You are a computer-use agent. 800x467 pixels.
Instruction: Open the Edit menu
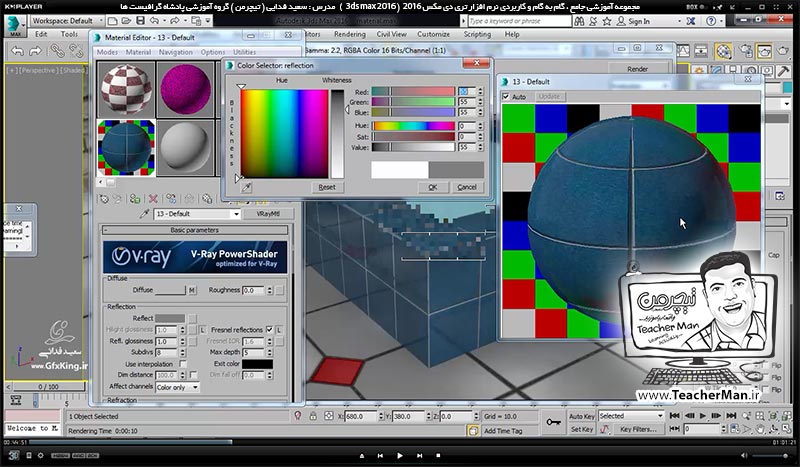41,34
